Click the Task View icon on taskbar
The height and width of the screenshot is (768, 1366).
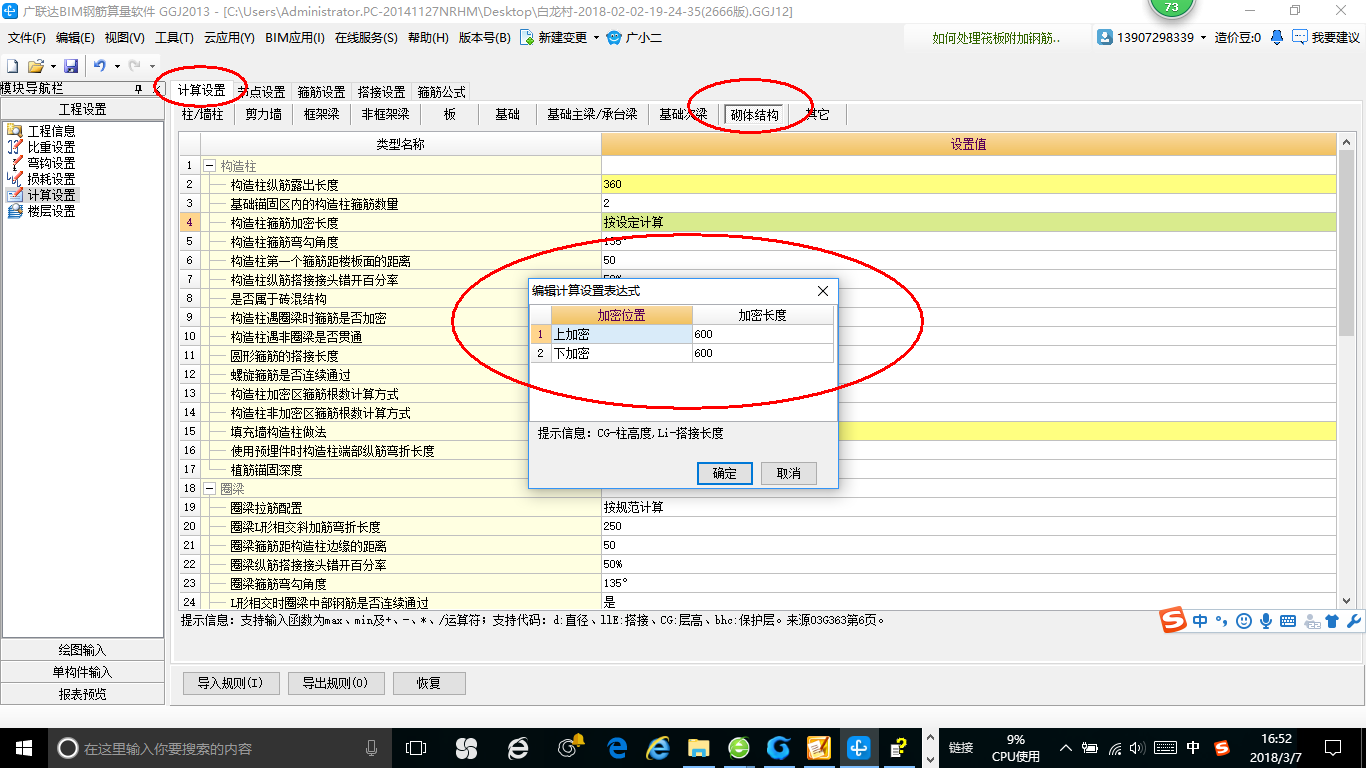415,747
